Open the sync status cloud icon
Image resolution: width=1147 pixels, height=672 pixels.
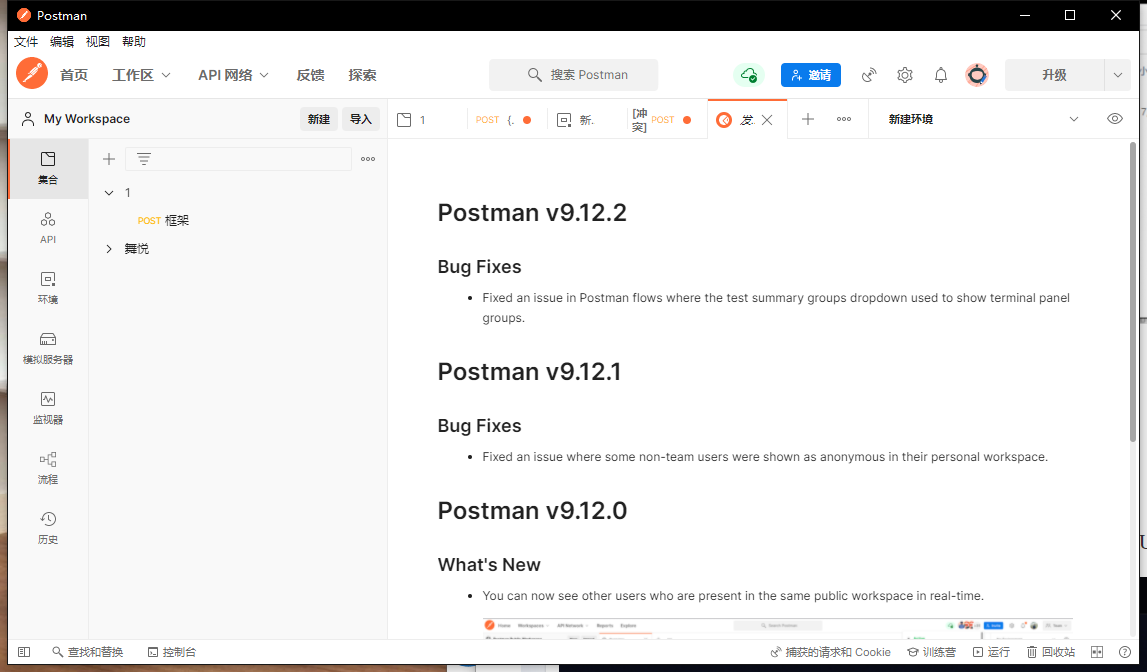pyautogui.click(x=748, y=75)
